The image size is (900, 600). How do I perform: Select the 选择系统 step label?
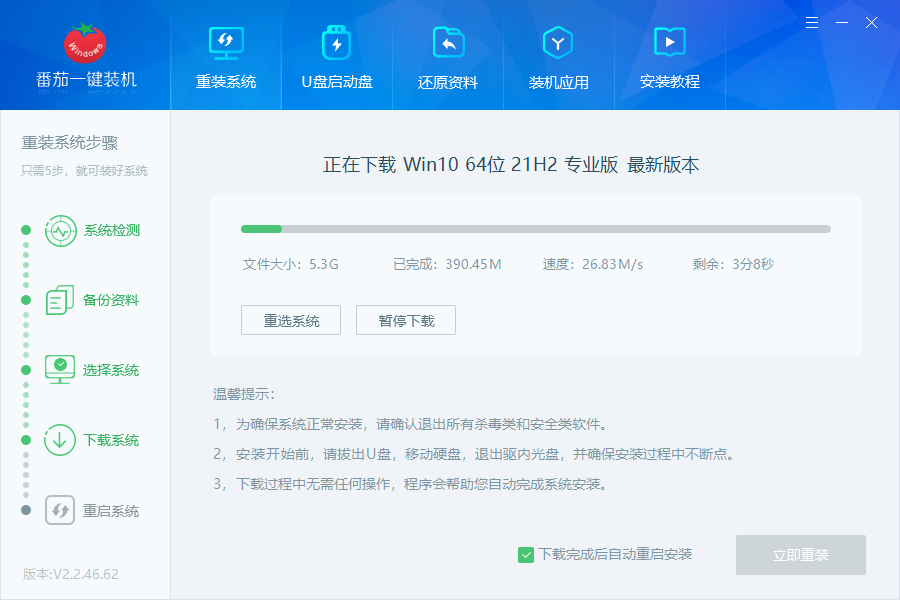111,370
